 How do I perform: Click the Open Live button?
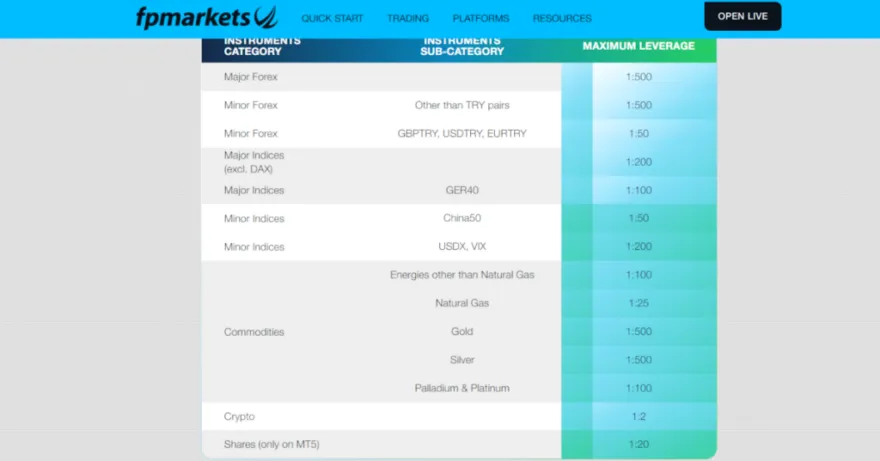click(x=742, y=16)
